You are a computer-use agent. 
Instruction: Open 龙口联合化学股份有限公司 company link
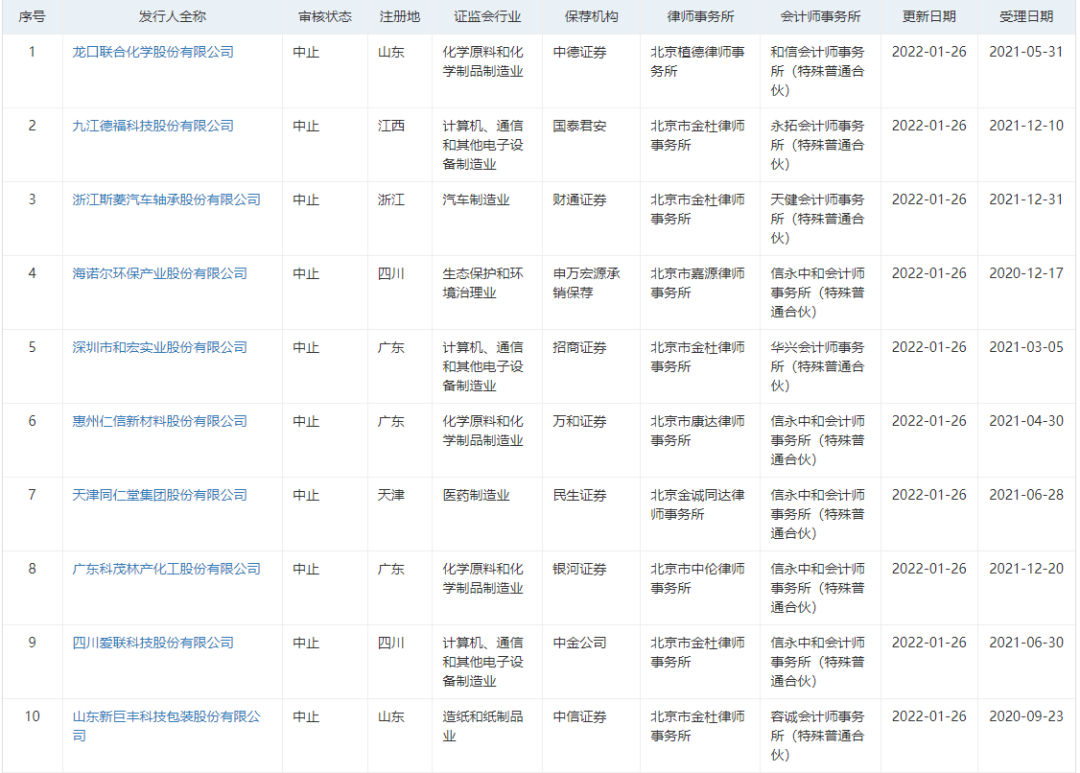[x=153, y=52]
